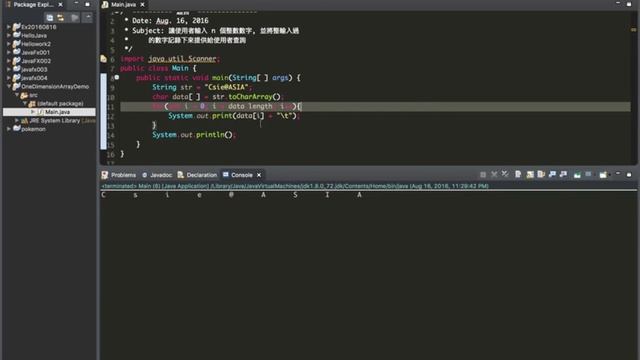640x360 pixels.
Task: Toggle Scroll Lock in the Console
Action: click(x=530, y=175)
